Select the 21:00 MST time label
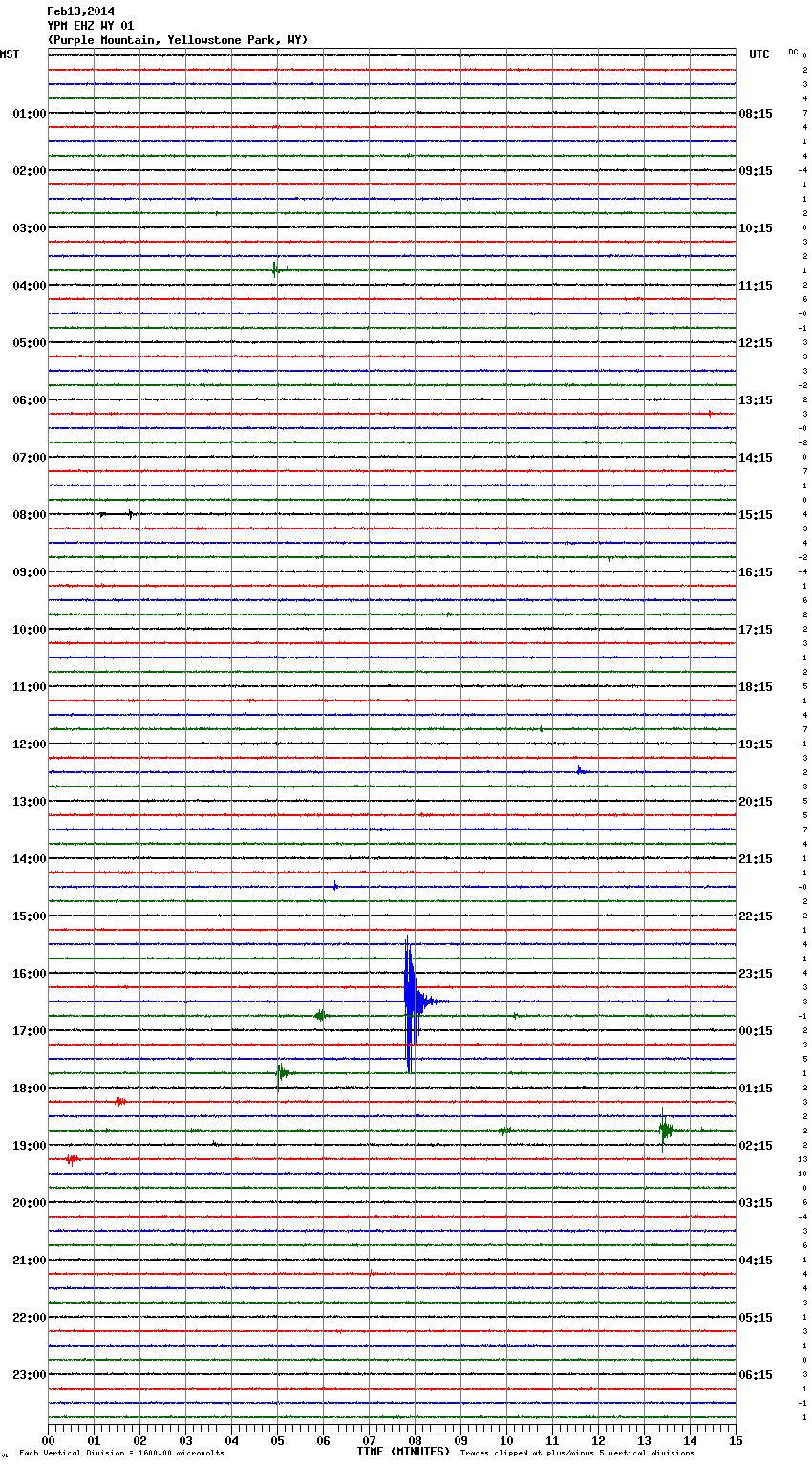The width and height of the screenshot is (812, 1466). coord(30,1261)
